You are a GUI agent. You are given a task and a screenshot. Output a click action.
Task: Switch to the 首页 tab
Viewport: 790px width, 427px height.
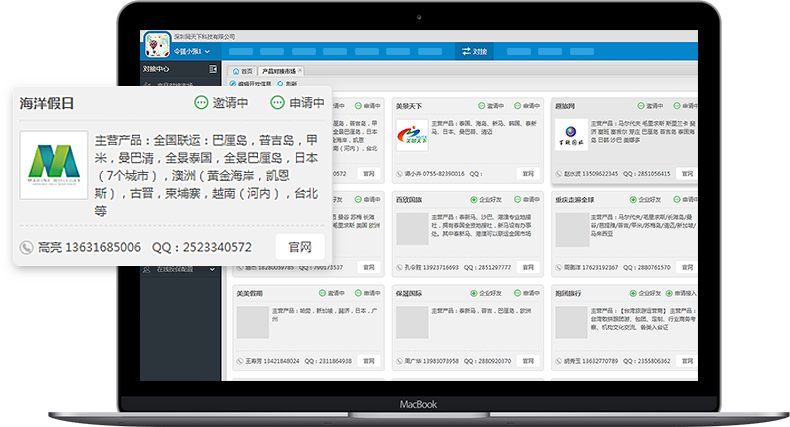click(242, 71)
